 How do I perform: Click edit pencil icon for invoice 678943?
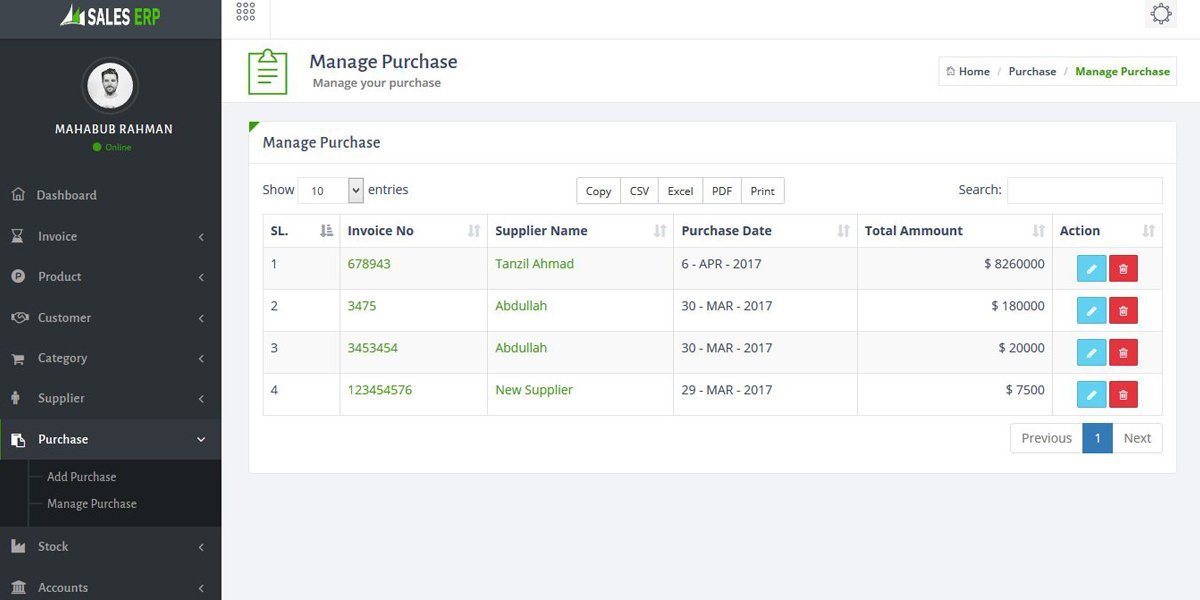click(1091, 269)
